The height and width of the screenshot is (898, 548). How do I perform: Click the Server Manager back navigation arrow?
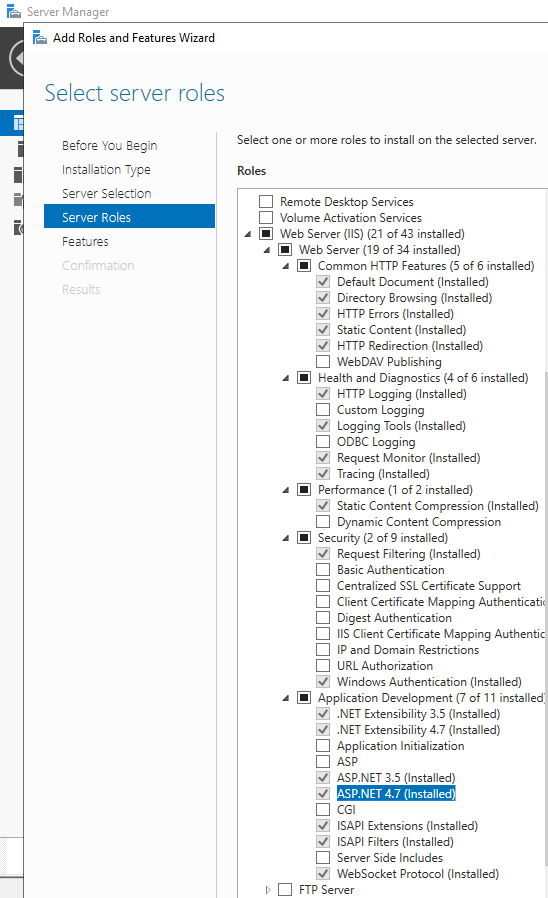tap(17, 58)
